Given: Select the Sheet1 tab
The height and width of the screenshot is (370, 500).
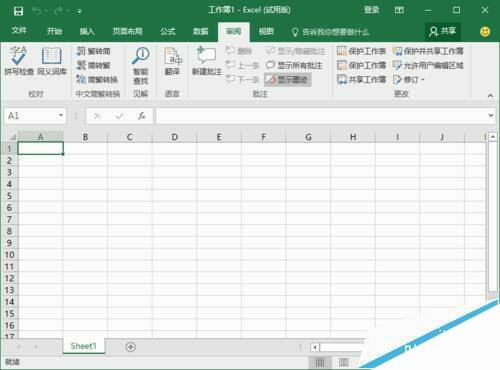Looking at the screenshot, I should click(x=83, y=346).
